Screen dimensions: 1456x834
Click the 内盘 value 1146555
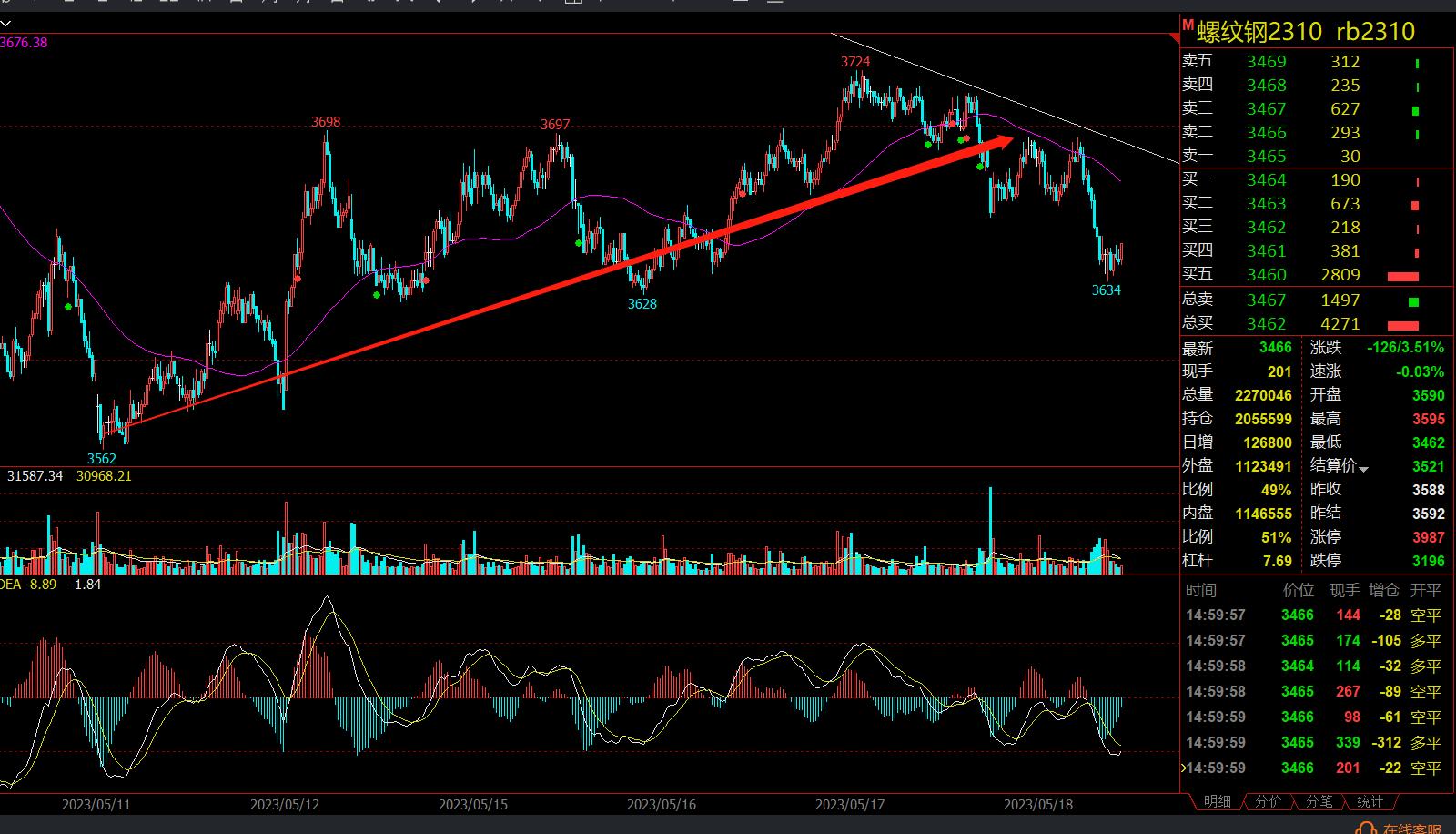coord(1263,514)
